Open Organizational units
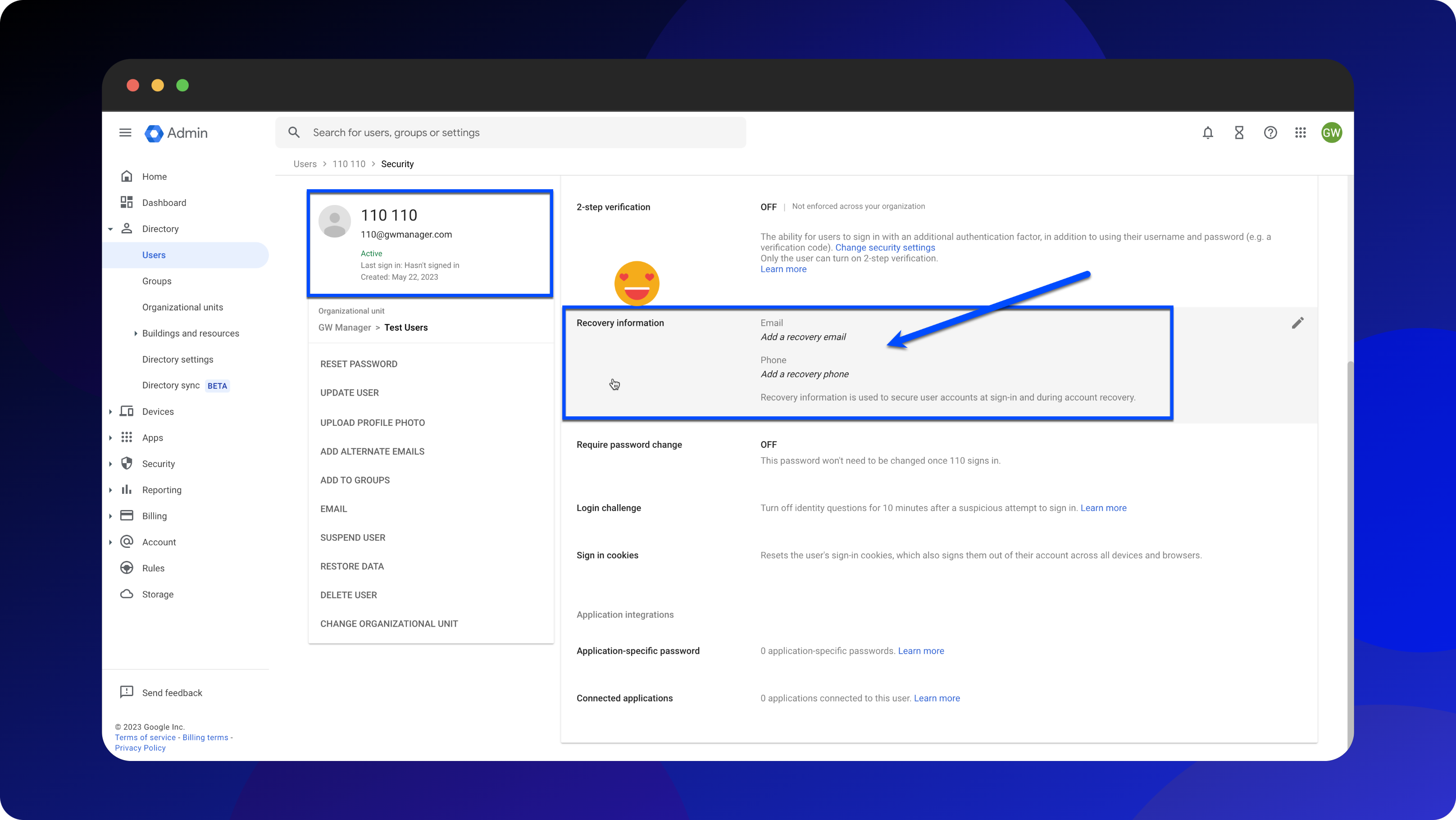Image resolution: width=1456 pixels, height=820 pixels. click(182, 307)
